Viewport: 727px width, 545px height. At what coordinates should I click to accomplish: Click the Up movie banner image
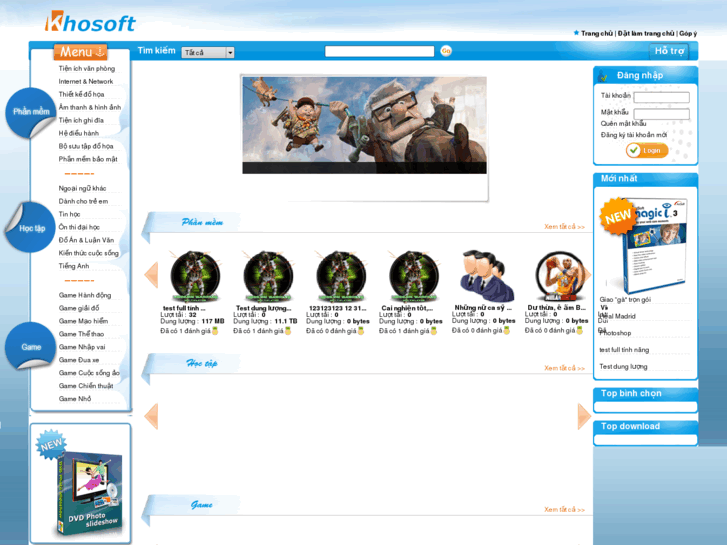click(364, 125)
